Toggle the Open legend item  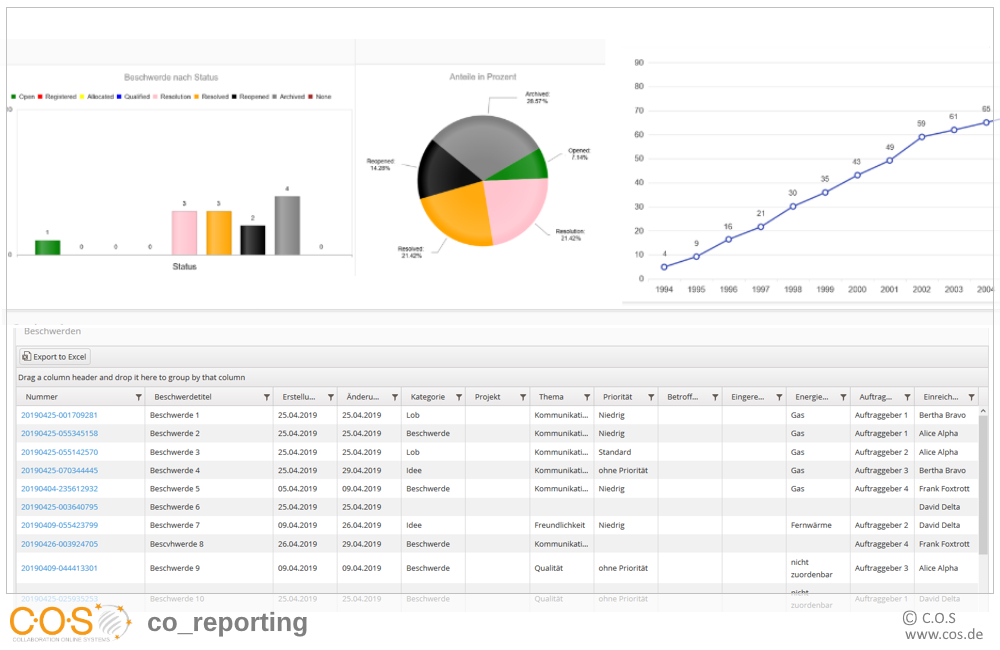click(x=23, y=97)
